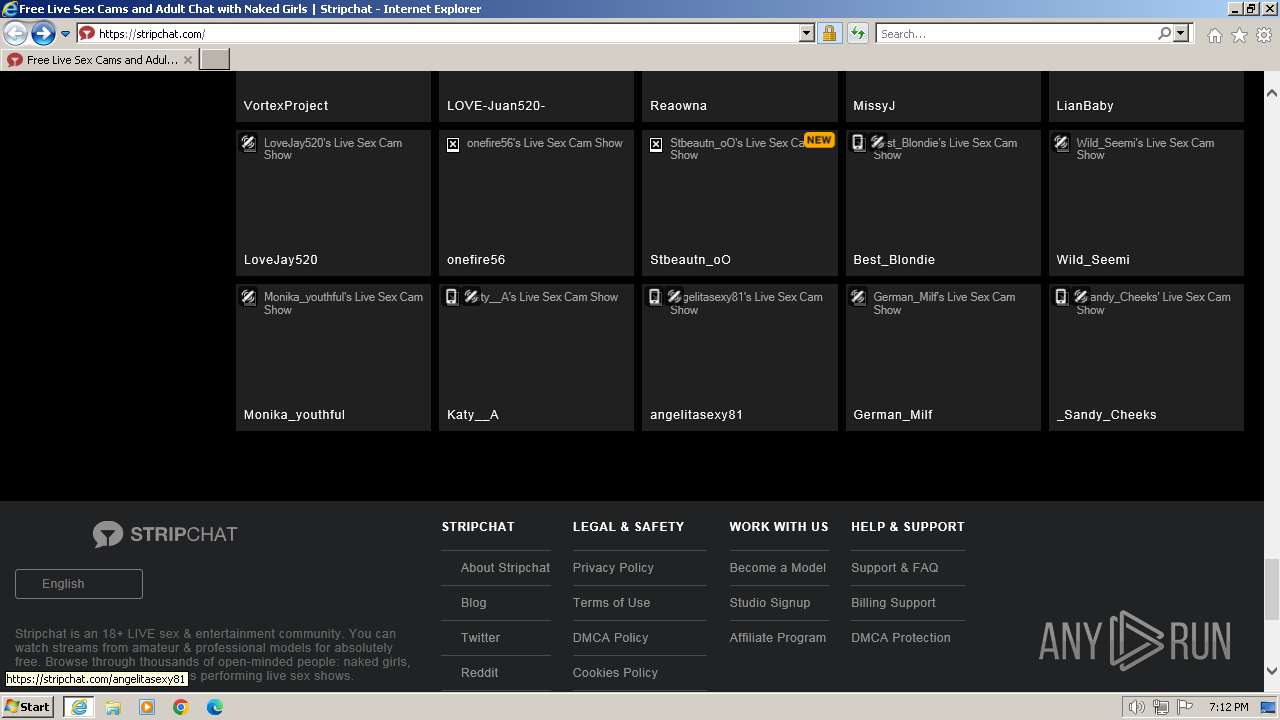
Task: Open the Cookies Policy link
Action: click(615, 673)
